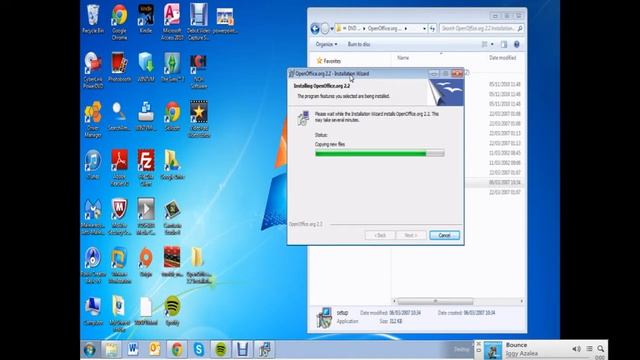Open the Recycle Bin desktop icon

(x=93, y=18)
